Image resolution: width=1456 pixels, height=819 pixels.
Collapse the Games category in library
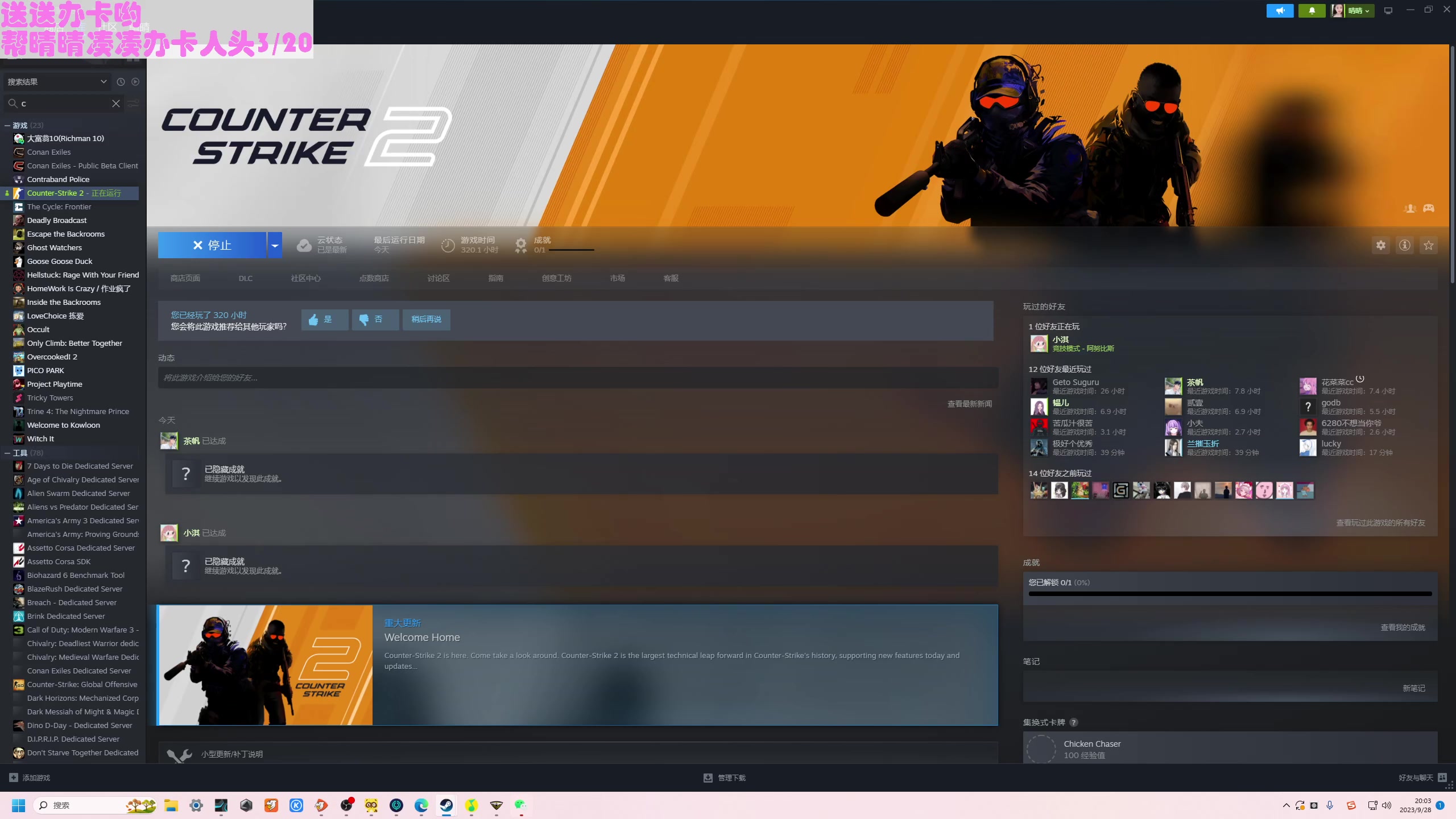7,125
